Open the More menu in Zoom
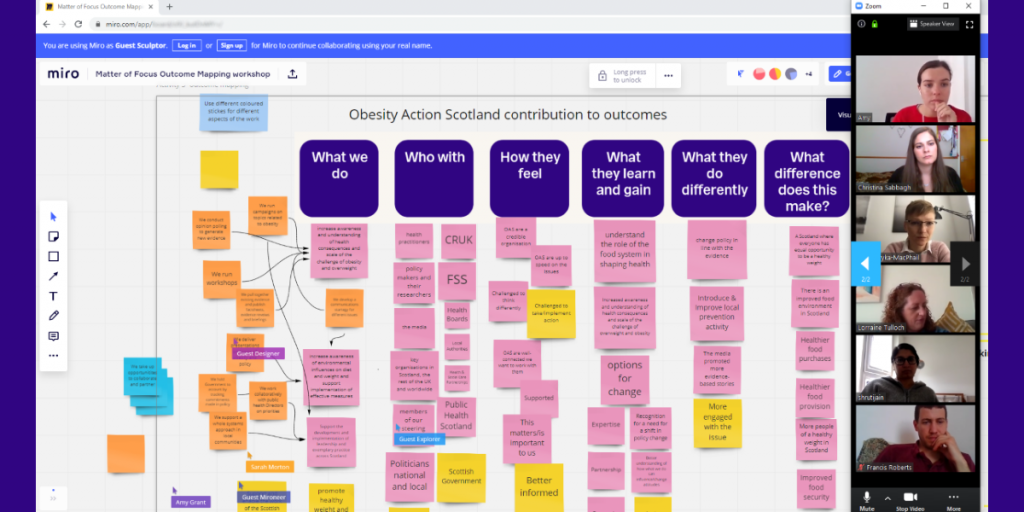This screenshot has height=512, width=1024. click(953, 500)
